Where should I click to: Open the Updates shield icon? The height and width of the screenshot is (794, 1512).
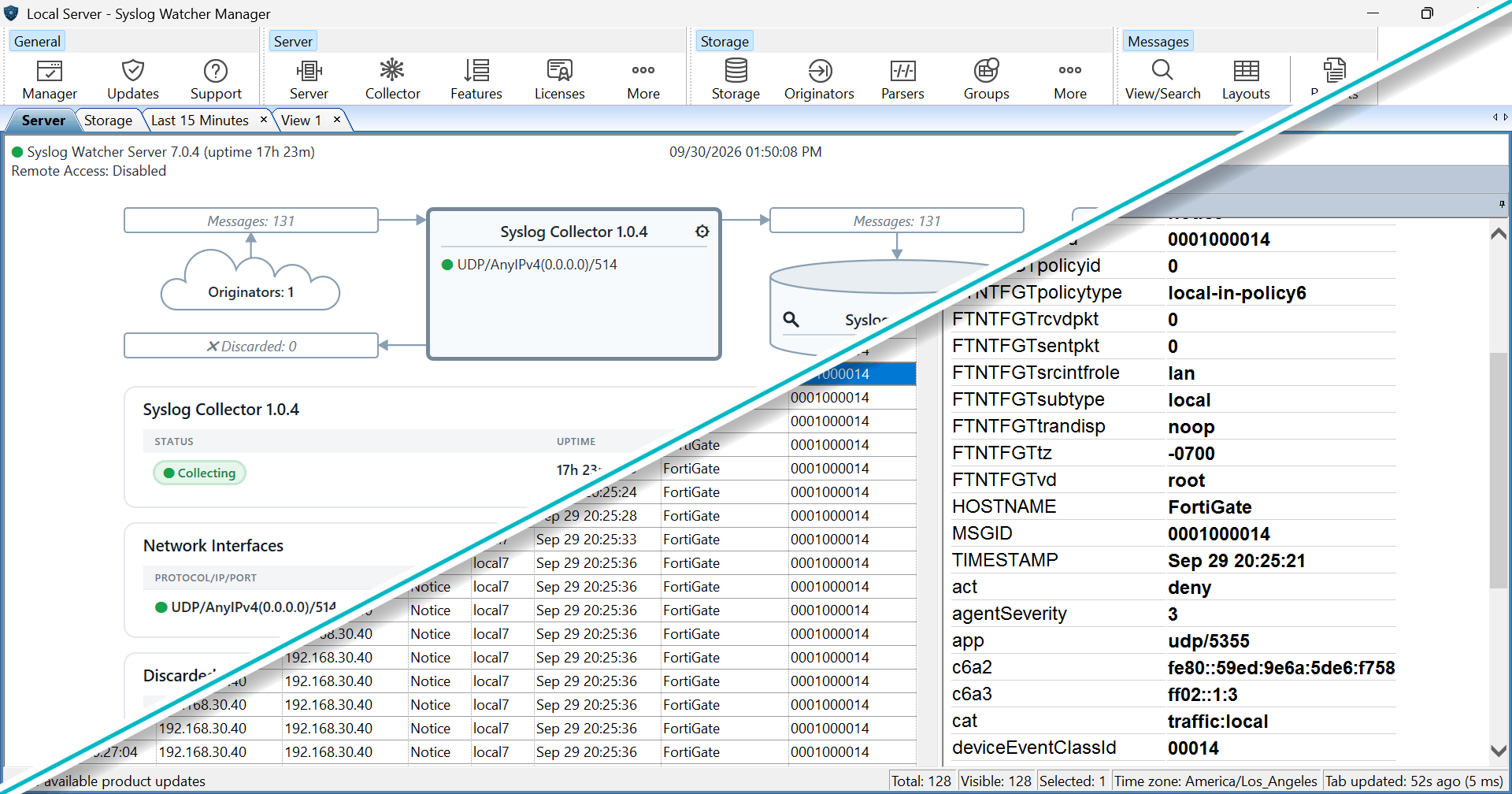point(133,80)
